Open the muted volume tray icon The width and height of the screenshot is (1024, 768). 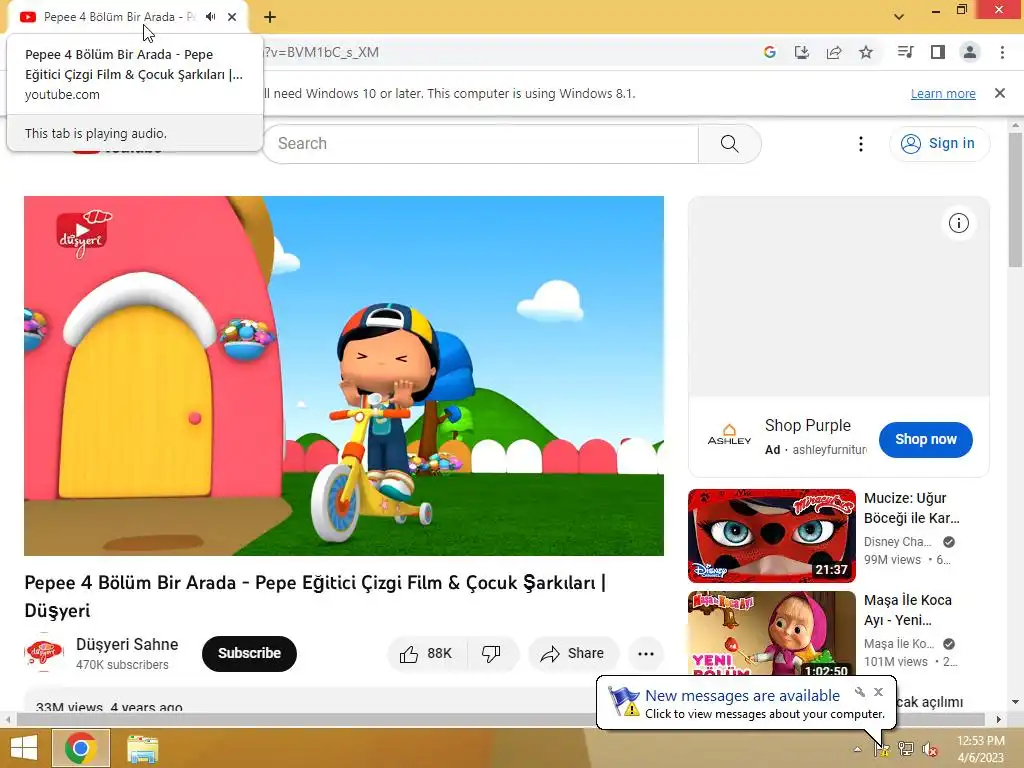point(929,750)
